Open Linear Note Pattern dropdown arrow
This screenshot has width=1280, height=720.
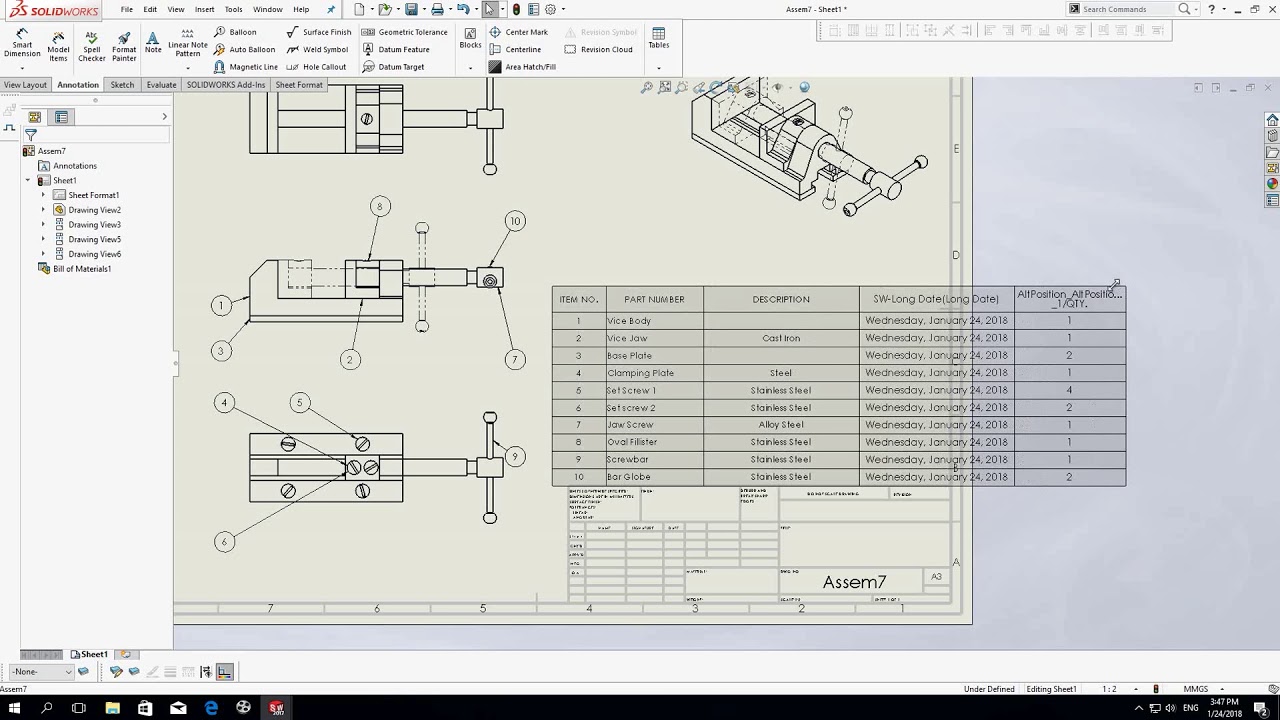pos(188,68)
